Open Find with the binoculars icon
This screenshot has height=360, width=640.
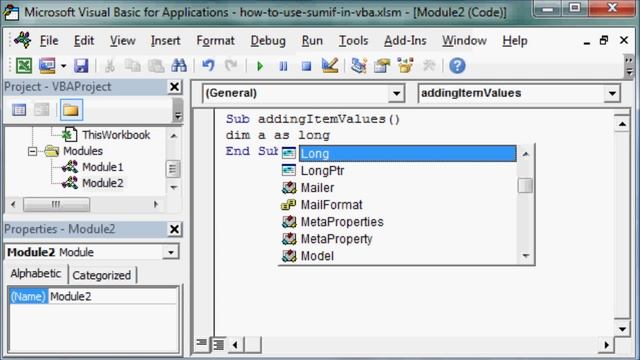(179, 65)
